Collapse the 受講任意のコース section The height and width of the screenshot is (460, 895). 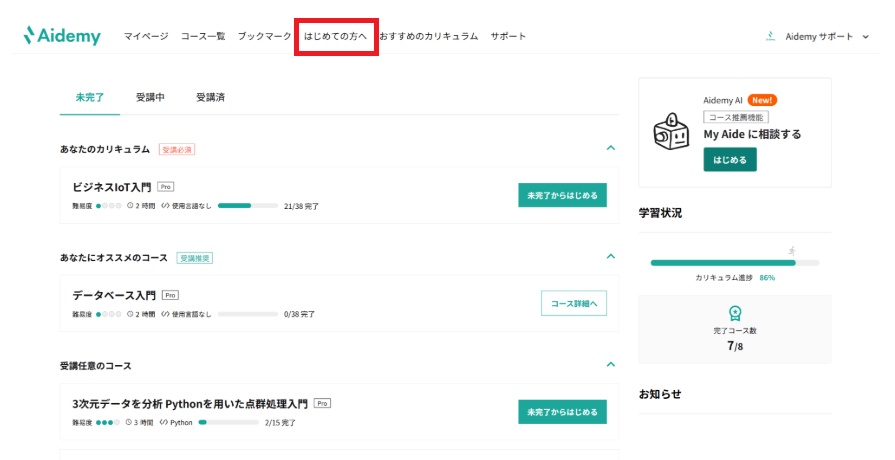click(x=610, y=365)
